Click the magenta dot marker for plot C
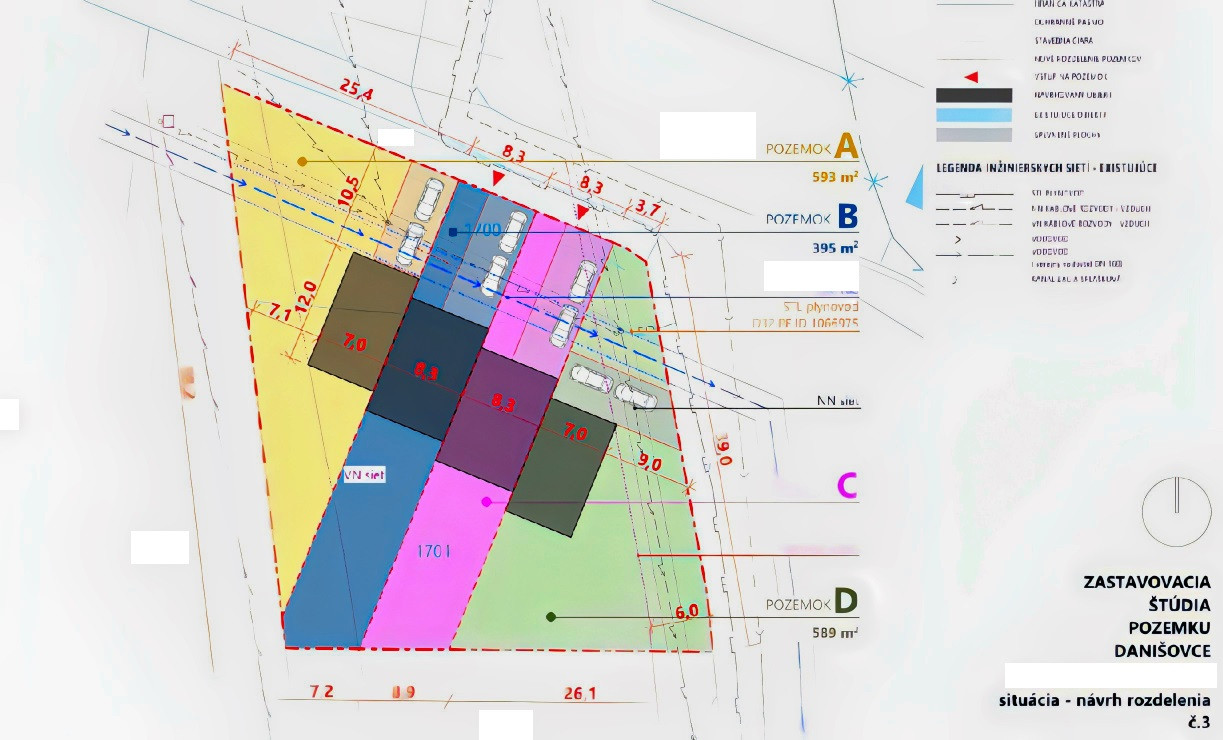Screen dimensions: 1223x740 coord(486,501)
